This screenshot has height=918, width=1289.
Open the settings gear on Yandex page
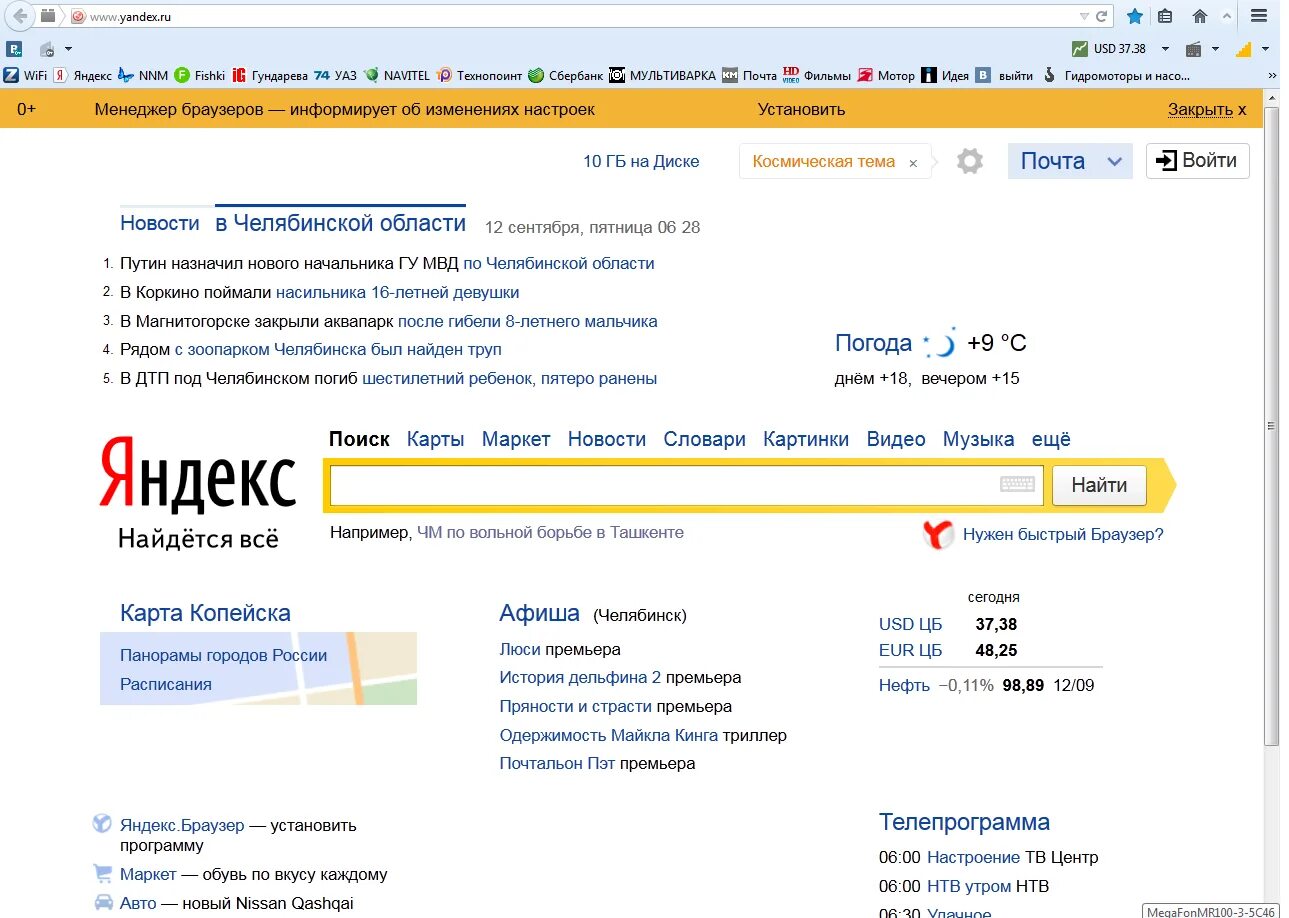969,161
